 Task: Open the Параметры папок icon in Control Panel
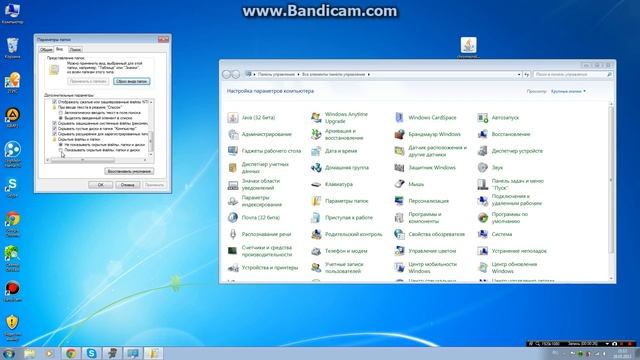316,201
